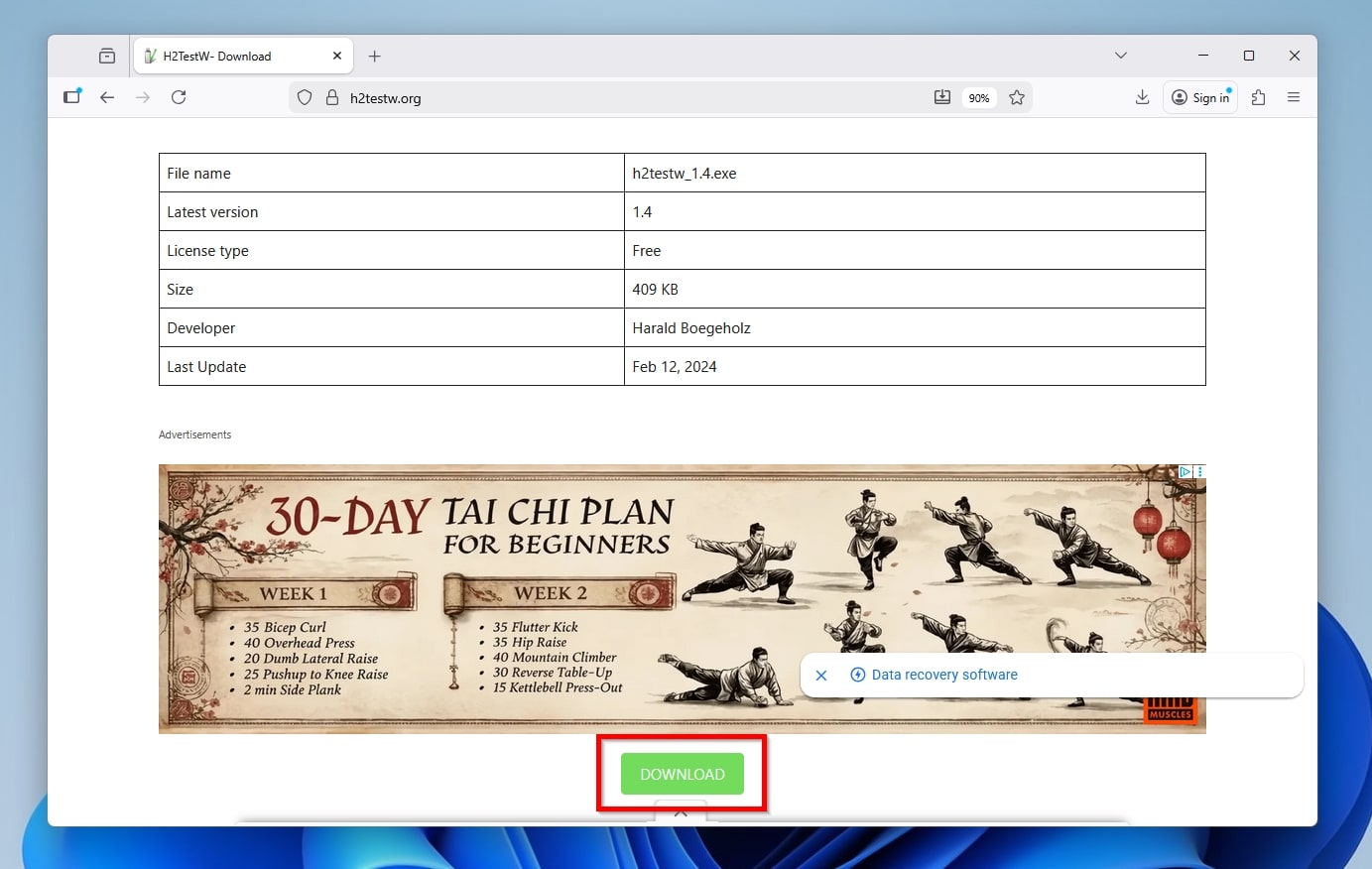Open a new tab with plus button
1372x869 pixels.
[x=375, y=57]
